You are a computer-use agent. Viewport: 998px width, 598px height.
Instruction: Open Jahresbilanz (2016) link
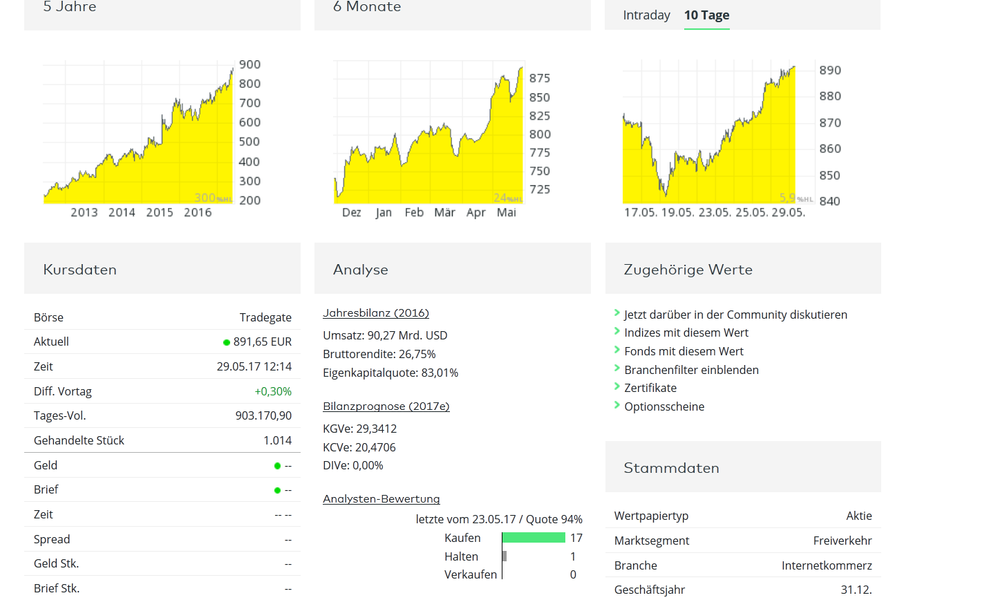[376, 313]
